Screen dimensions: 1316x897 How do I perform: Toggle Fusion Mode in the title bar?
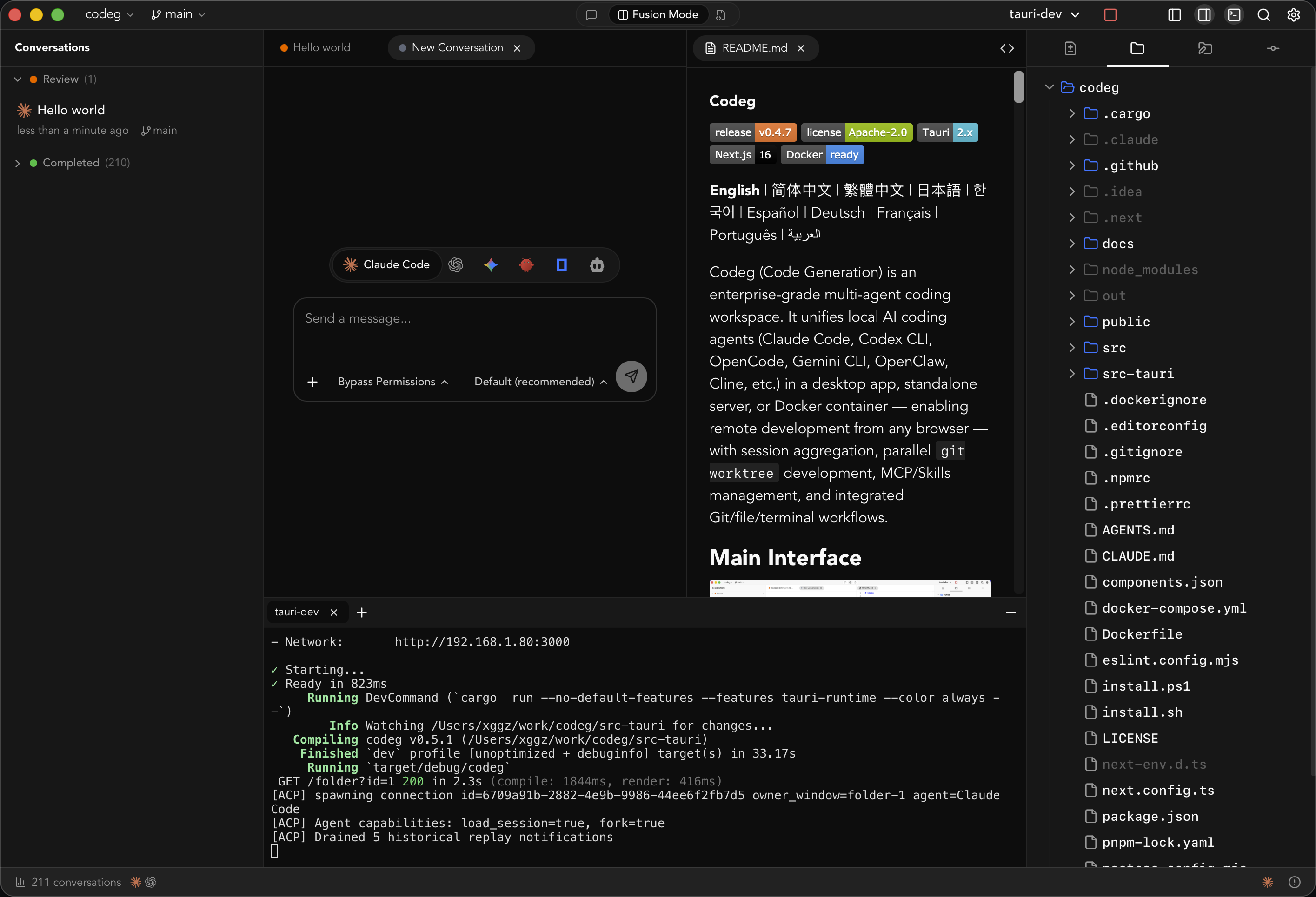click(x=658, y=14)
